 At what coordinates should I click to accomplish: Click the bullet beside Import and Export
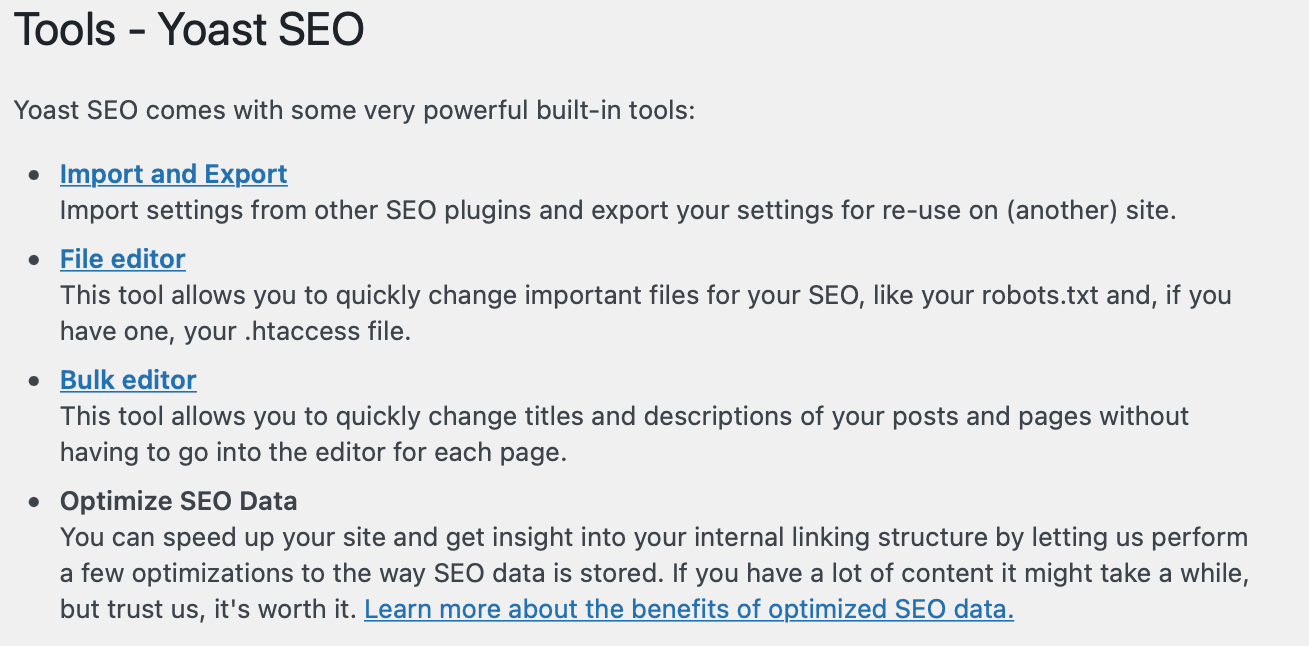[36, 175]
